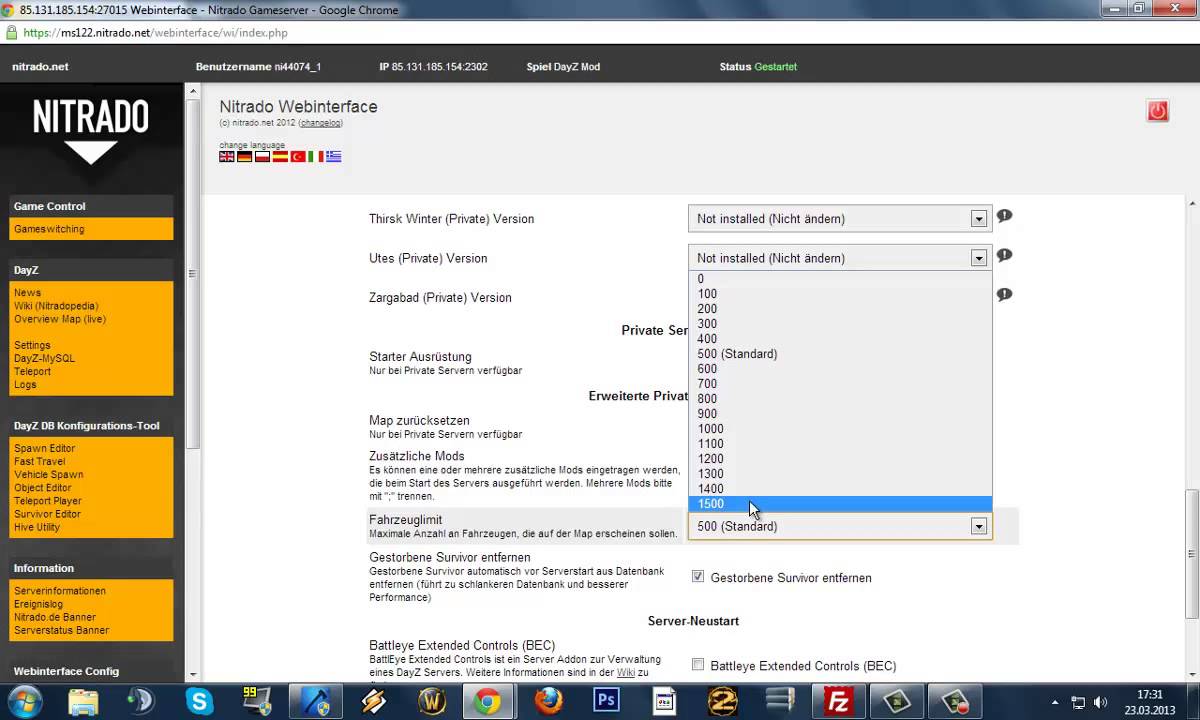
Task: Open Wiki (Nitradopedia) link
Action: point(56,306)
